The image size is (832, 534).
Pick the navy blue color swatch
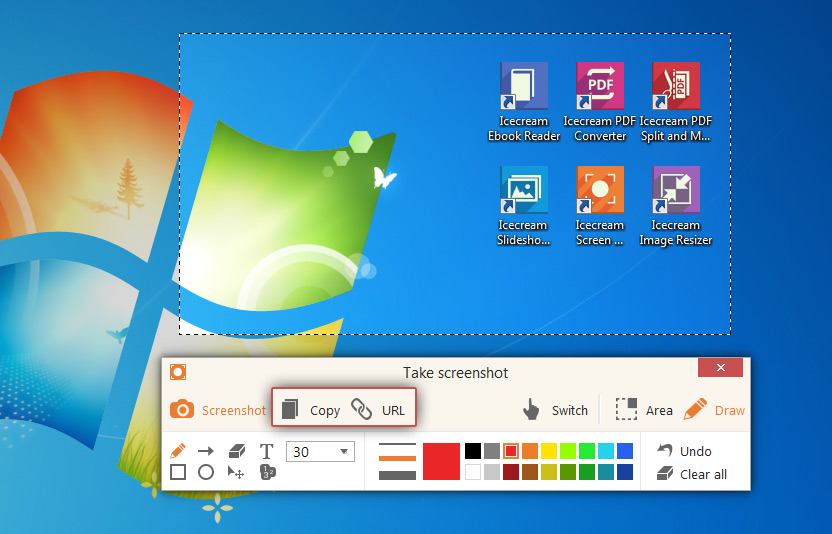point(625,472)
